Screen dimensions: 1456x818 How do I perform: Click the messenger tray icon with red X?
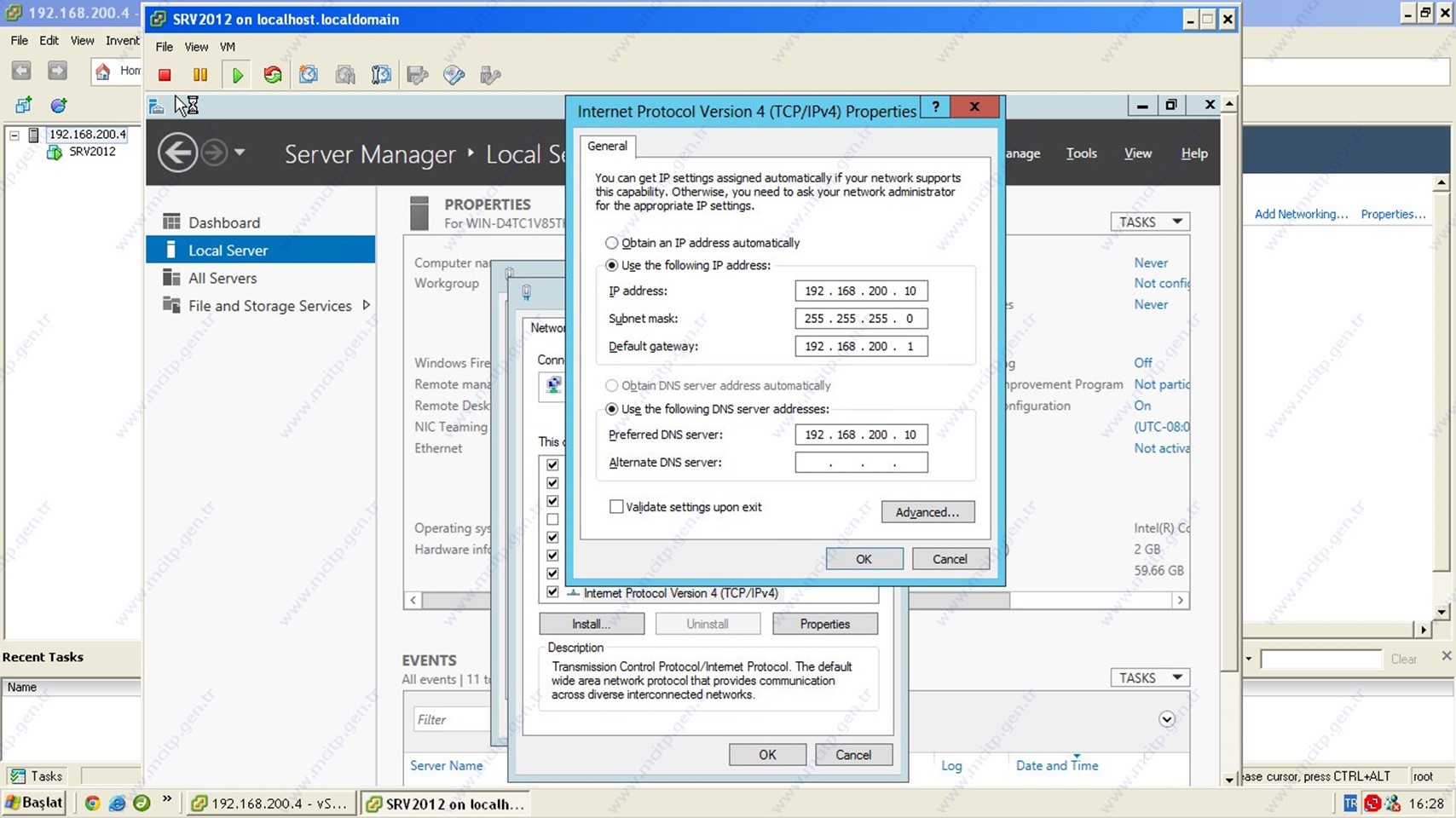pyautogui.click(x=1393, y=803)
